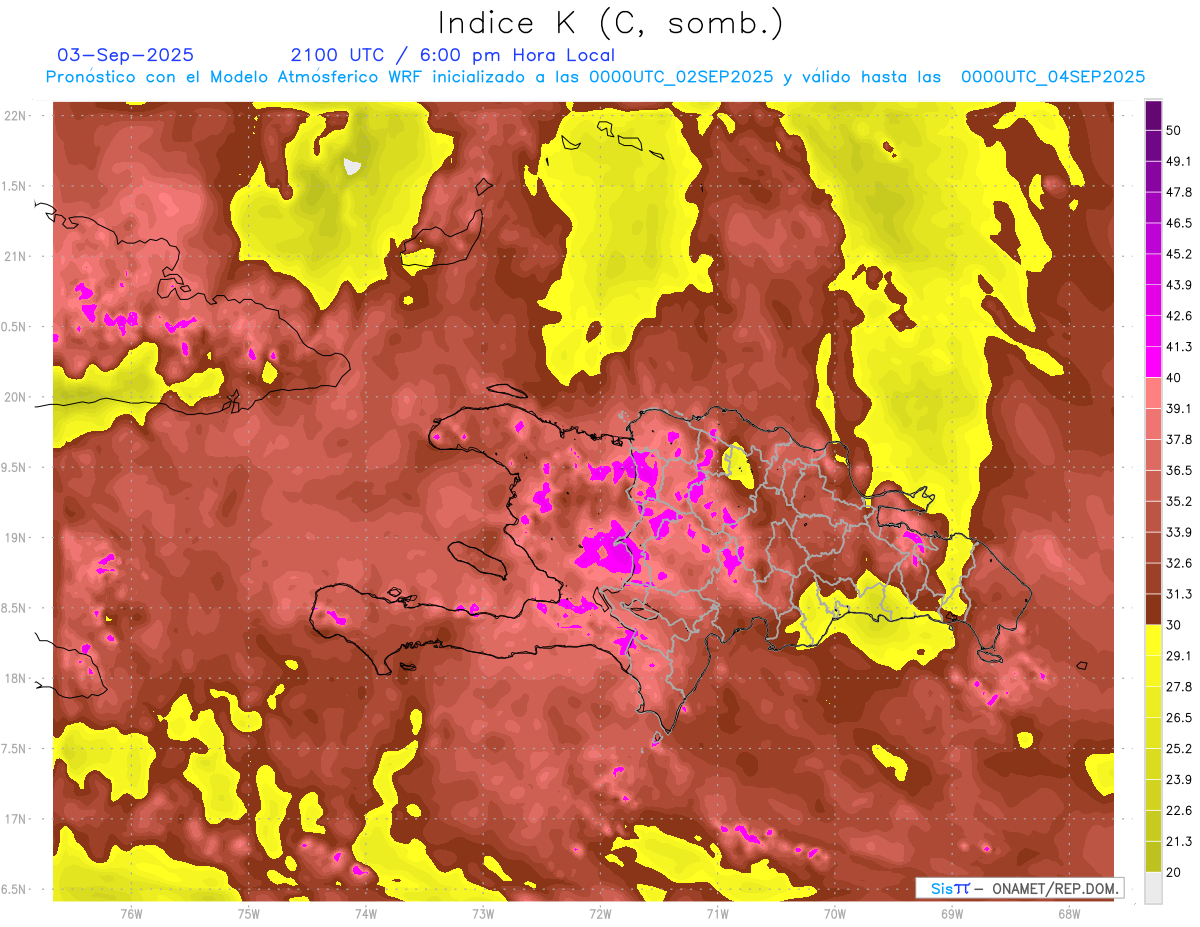The width and height of the screenshot is (1200, 927).
Task: Click the "9.5N" latitude label
Action: coord(15,467)
